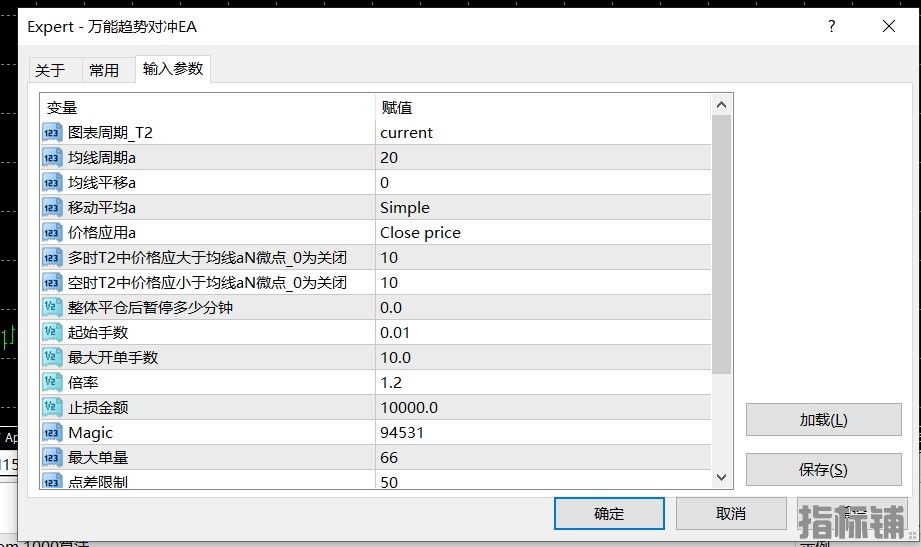This screenshot has height=547, width=921.
Task: Select the icon beside 均线平移a row
Action: (53, 183)
